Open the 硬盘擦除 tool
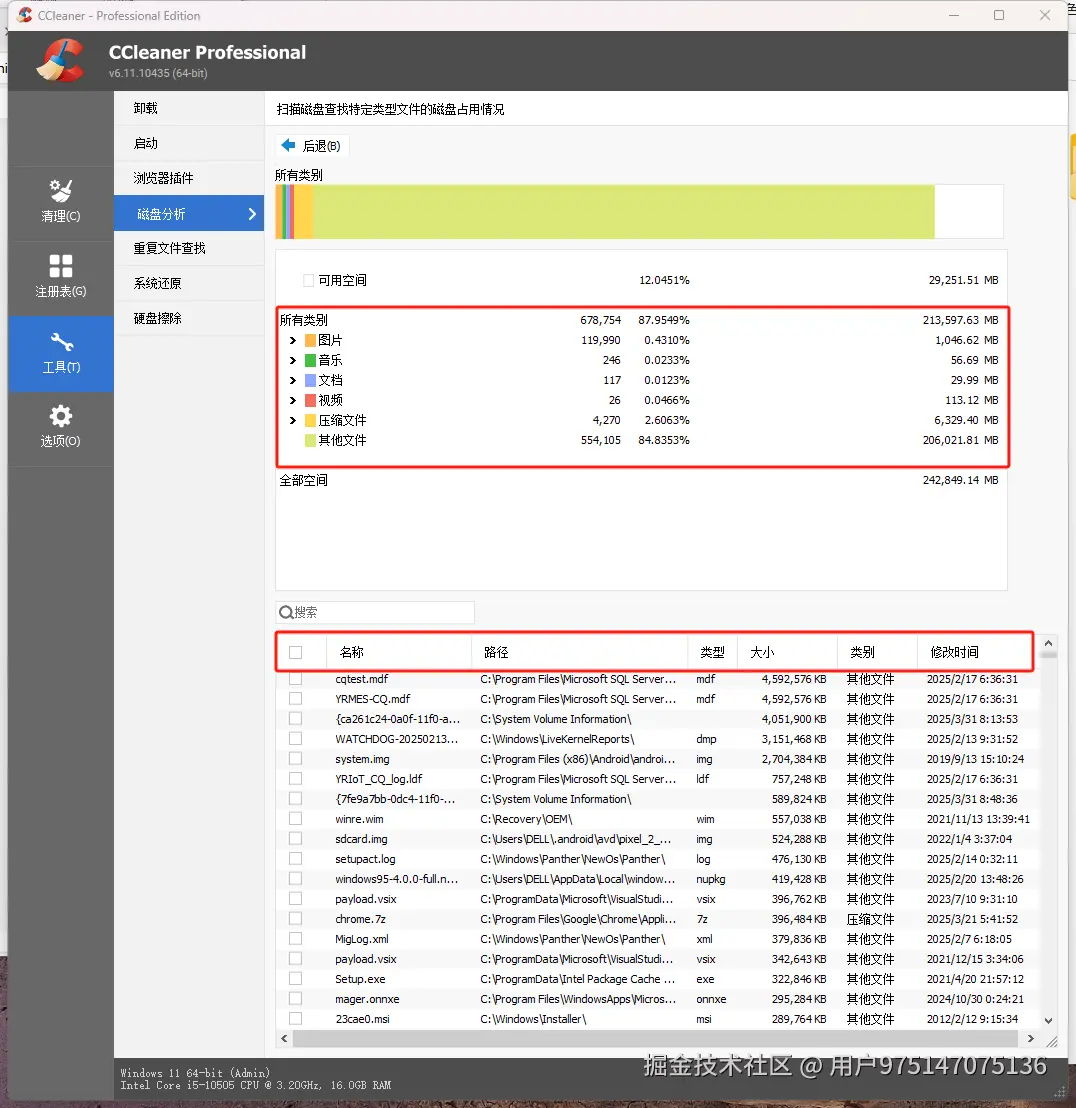Screen dimensions: 1076x1108 [189, 318]
